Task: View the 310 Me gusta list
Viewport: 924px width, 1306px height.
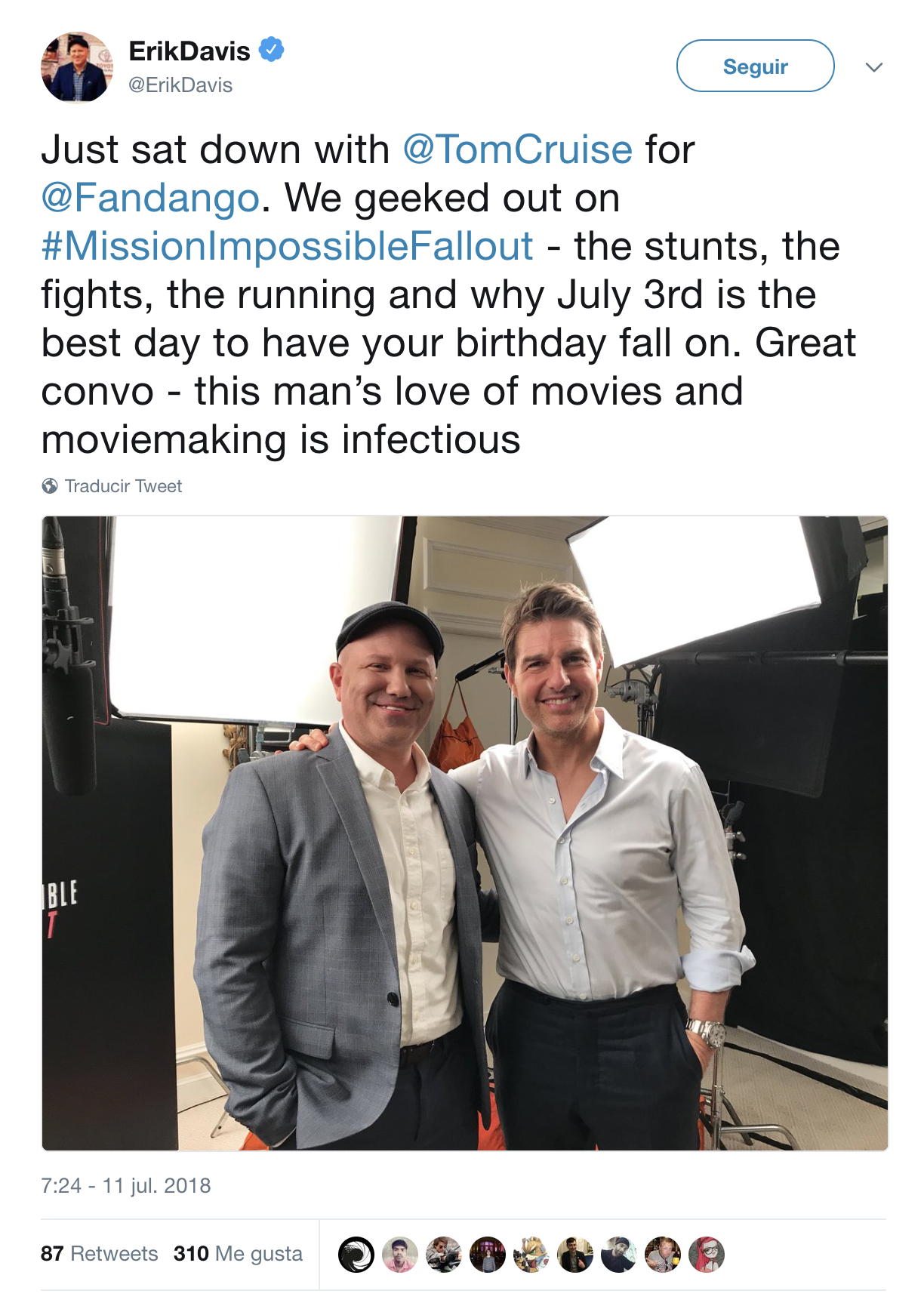Action: tap(238, 1254)
